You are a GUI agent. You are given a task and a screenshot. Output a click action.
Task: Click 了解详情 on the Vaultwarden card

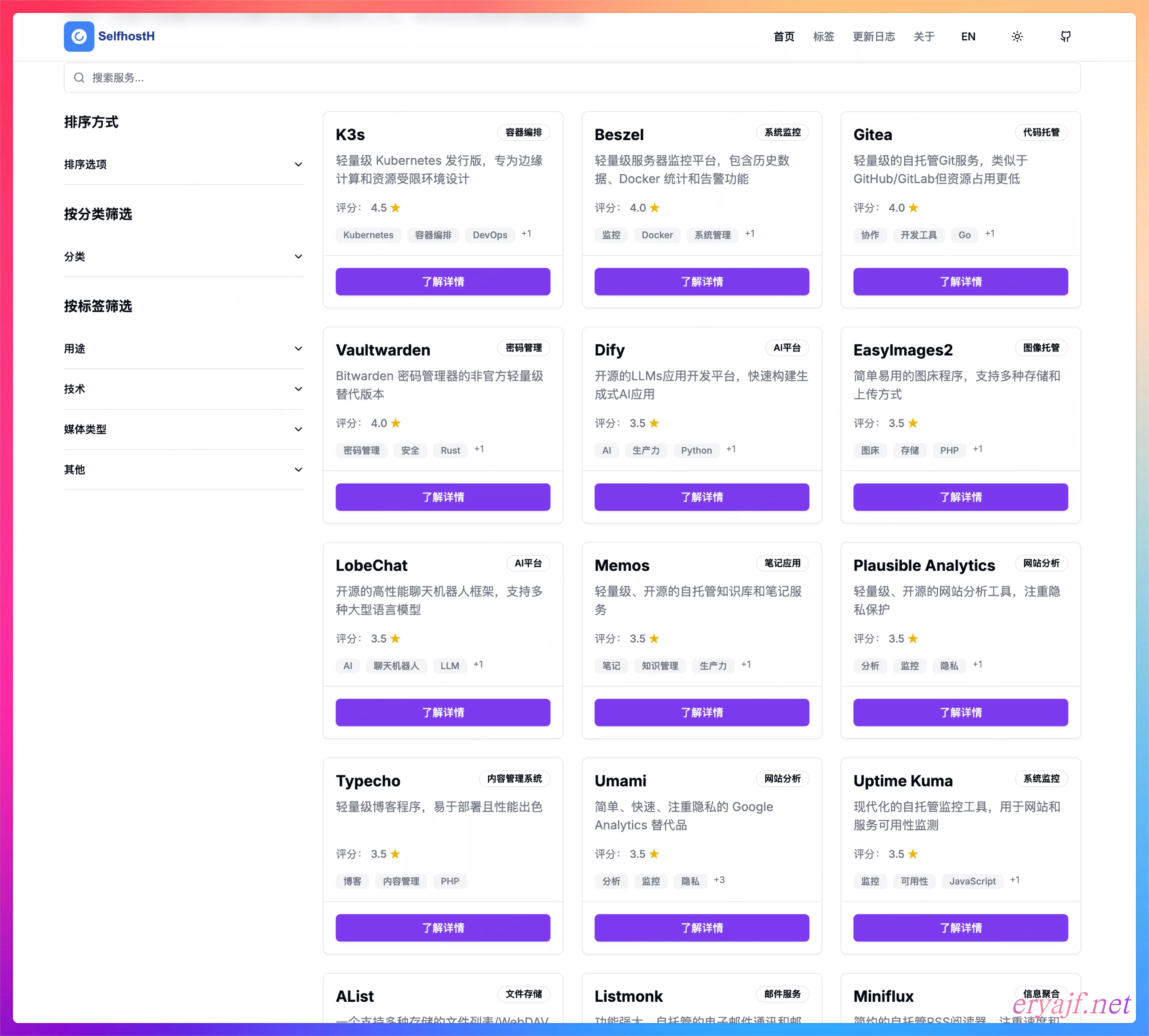coord(443,497)
